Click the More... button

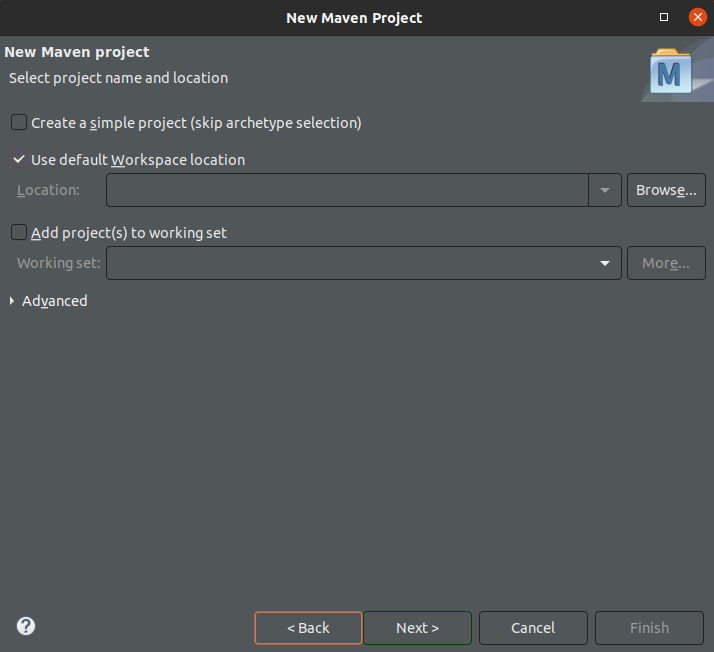(x=666, y=263)
